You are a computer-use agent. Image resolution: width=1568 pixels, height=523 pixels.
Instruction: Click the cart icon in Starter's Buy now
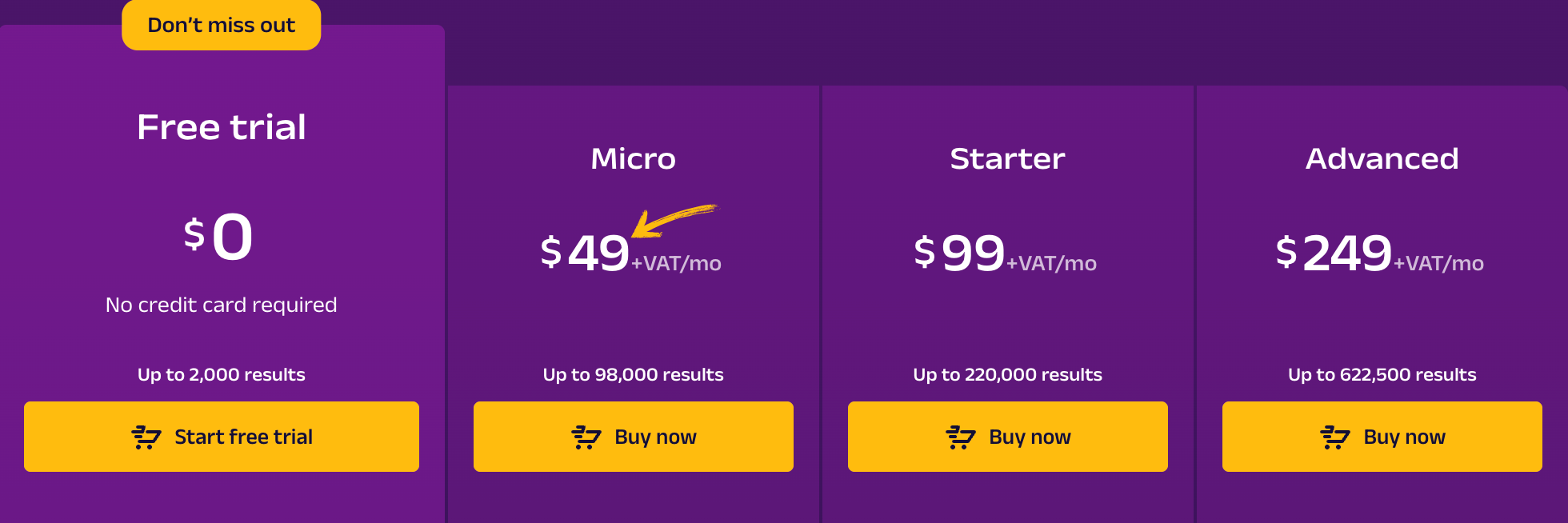(961, 437)
